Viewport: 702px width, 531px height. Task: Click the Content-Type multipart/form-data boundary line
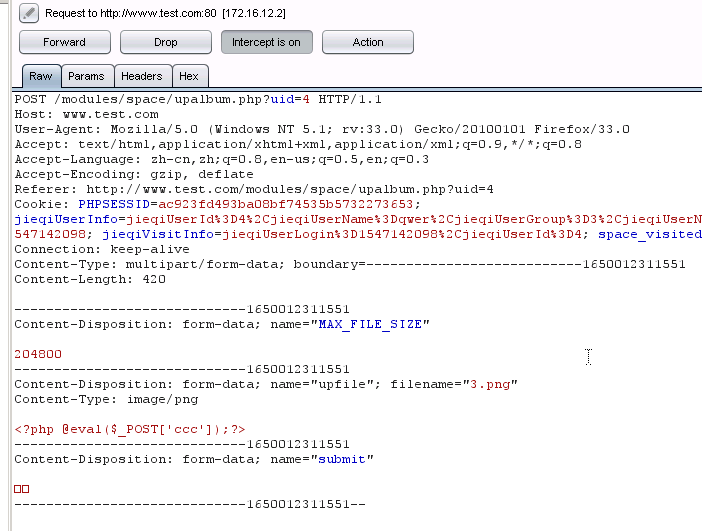[350, 264]
